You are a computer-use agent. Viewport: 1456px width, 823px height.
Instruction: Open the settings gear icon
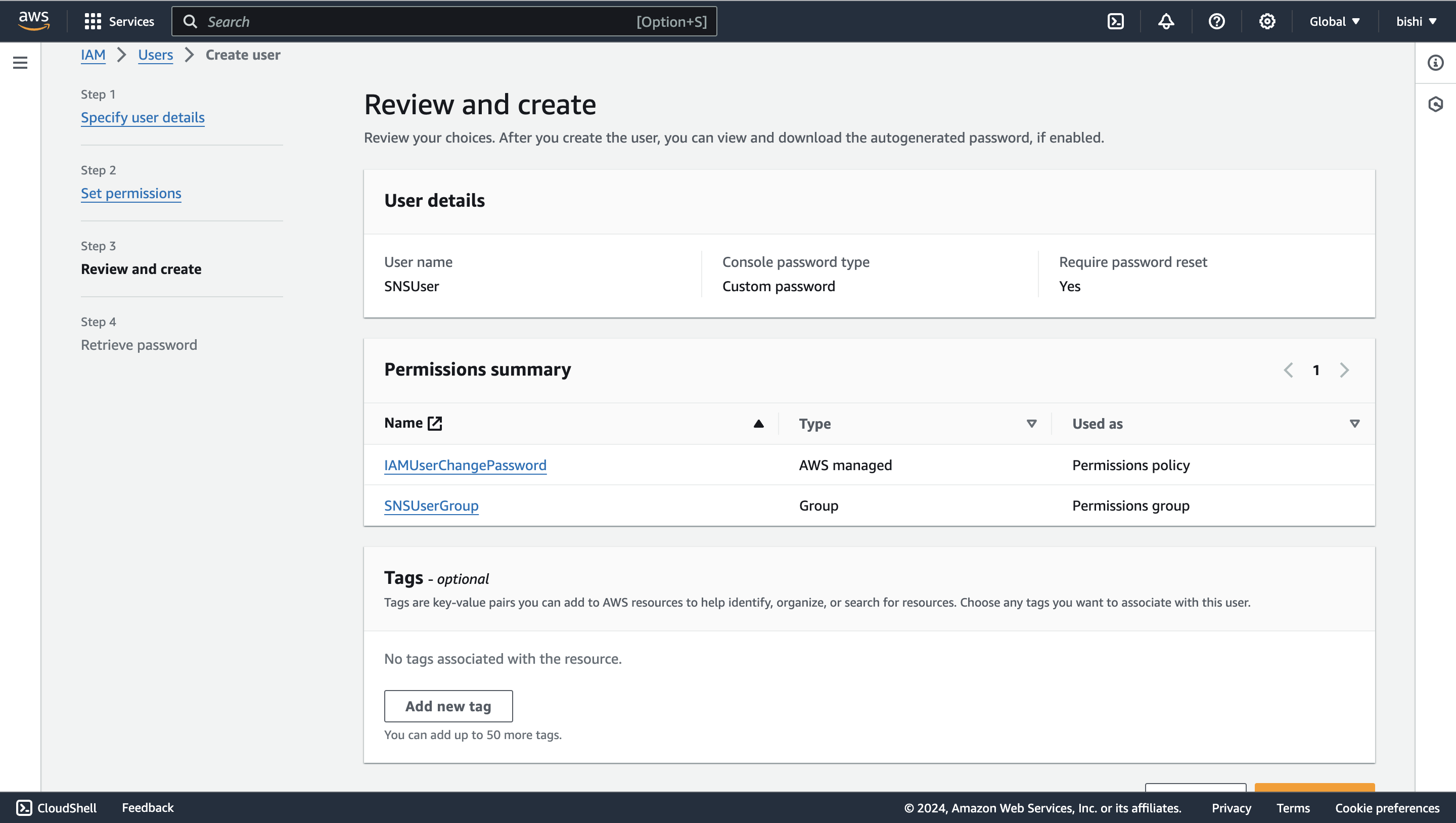pyautogui.click(x=1266, y=21)
